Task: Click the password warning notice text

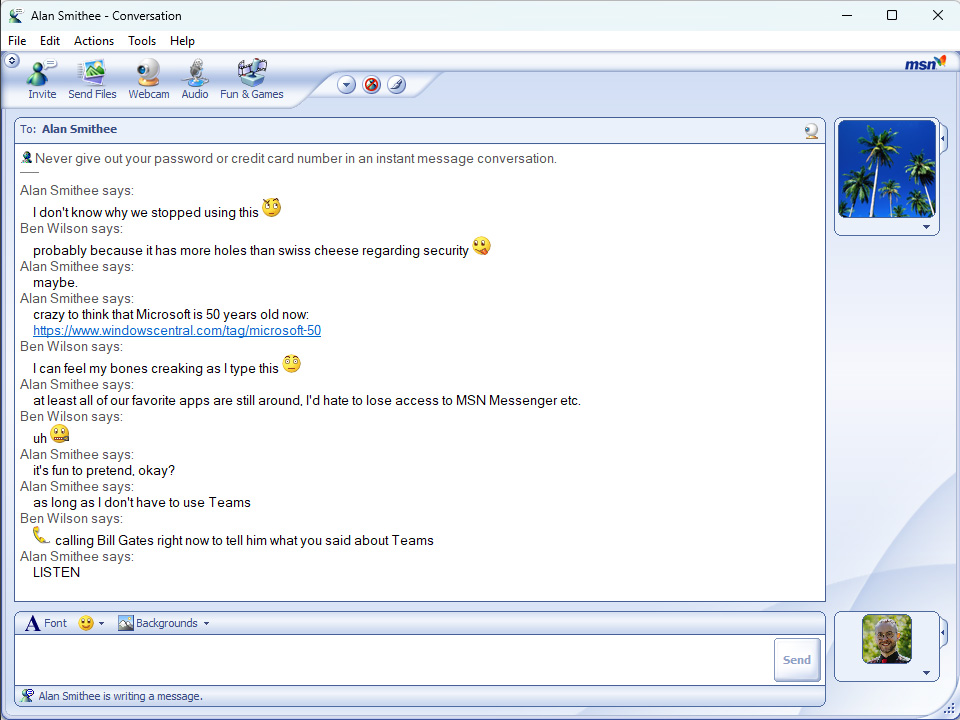Action: tap(296, 159)
